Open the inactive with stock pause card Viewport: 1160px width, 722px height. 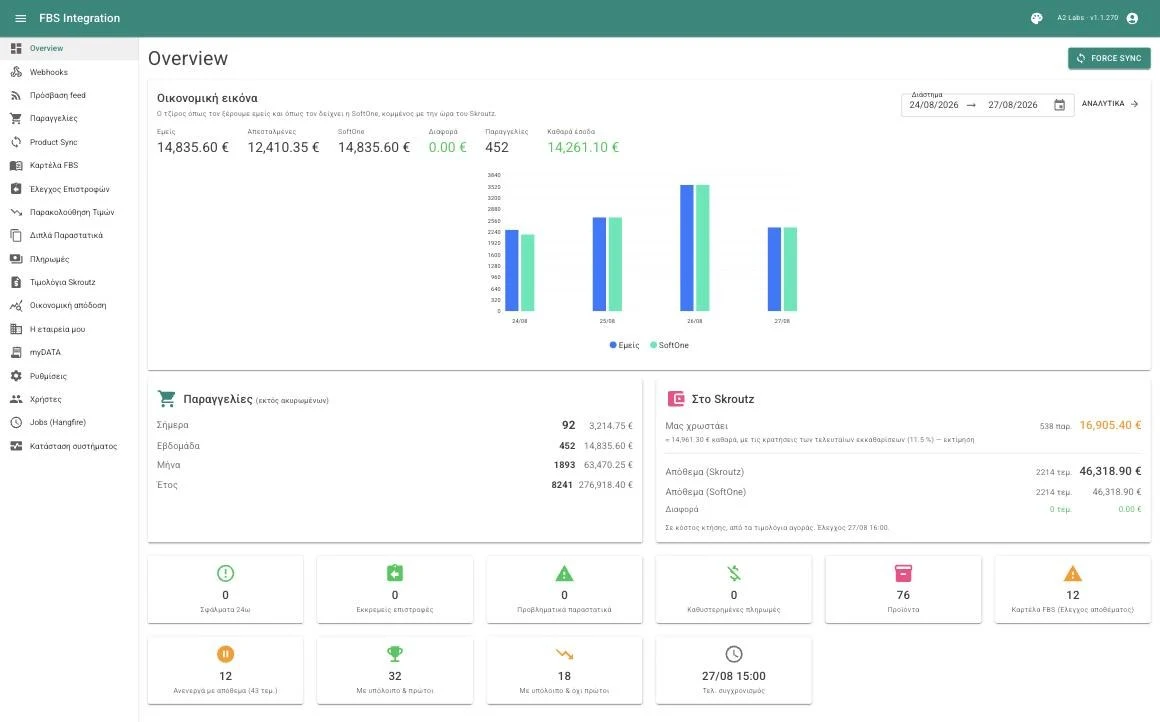[226, 670]
